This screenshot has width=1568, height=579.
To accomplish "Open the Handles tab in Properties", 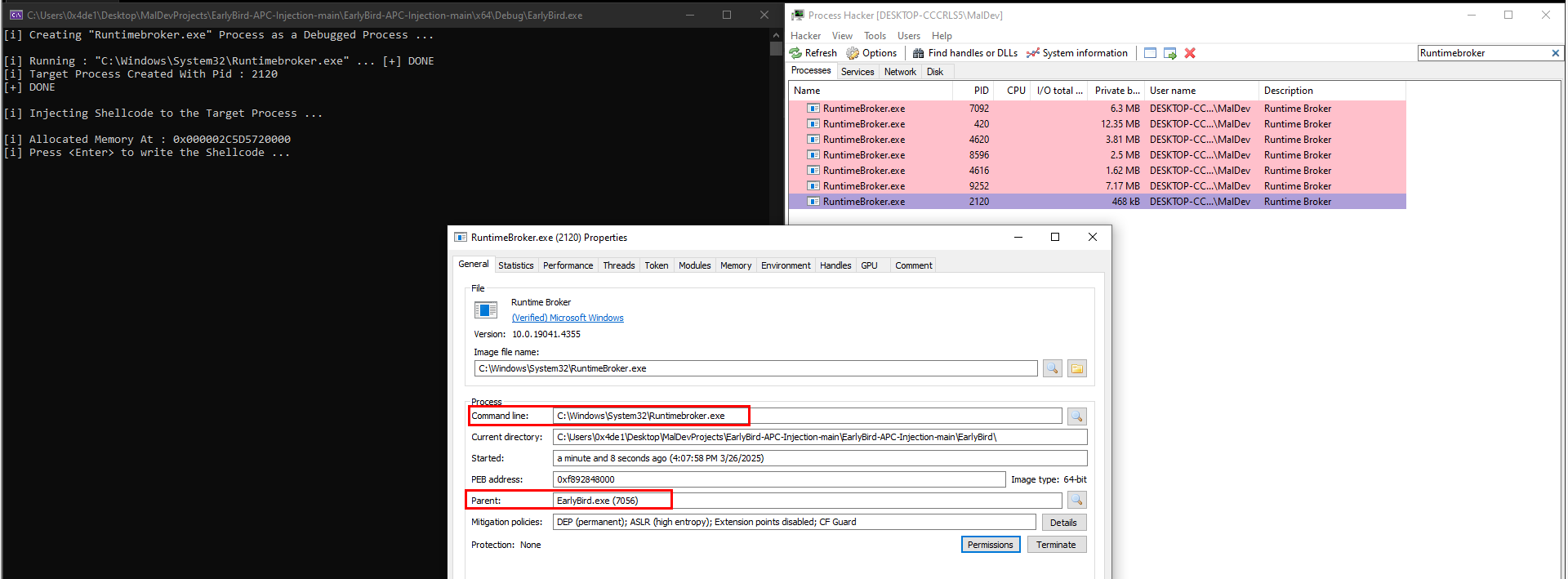I will click(x=835, y=265).
